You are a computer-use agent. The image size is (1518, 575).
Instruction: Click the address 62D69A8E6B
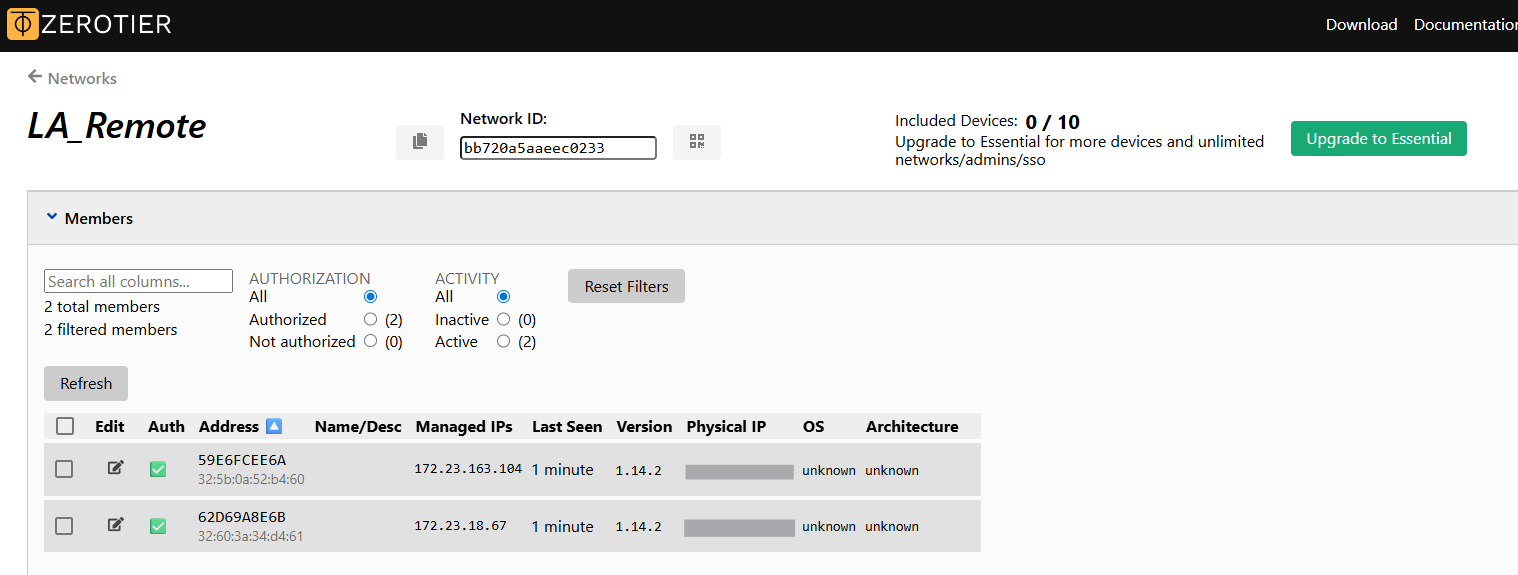pos(242,517)
